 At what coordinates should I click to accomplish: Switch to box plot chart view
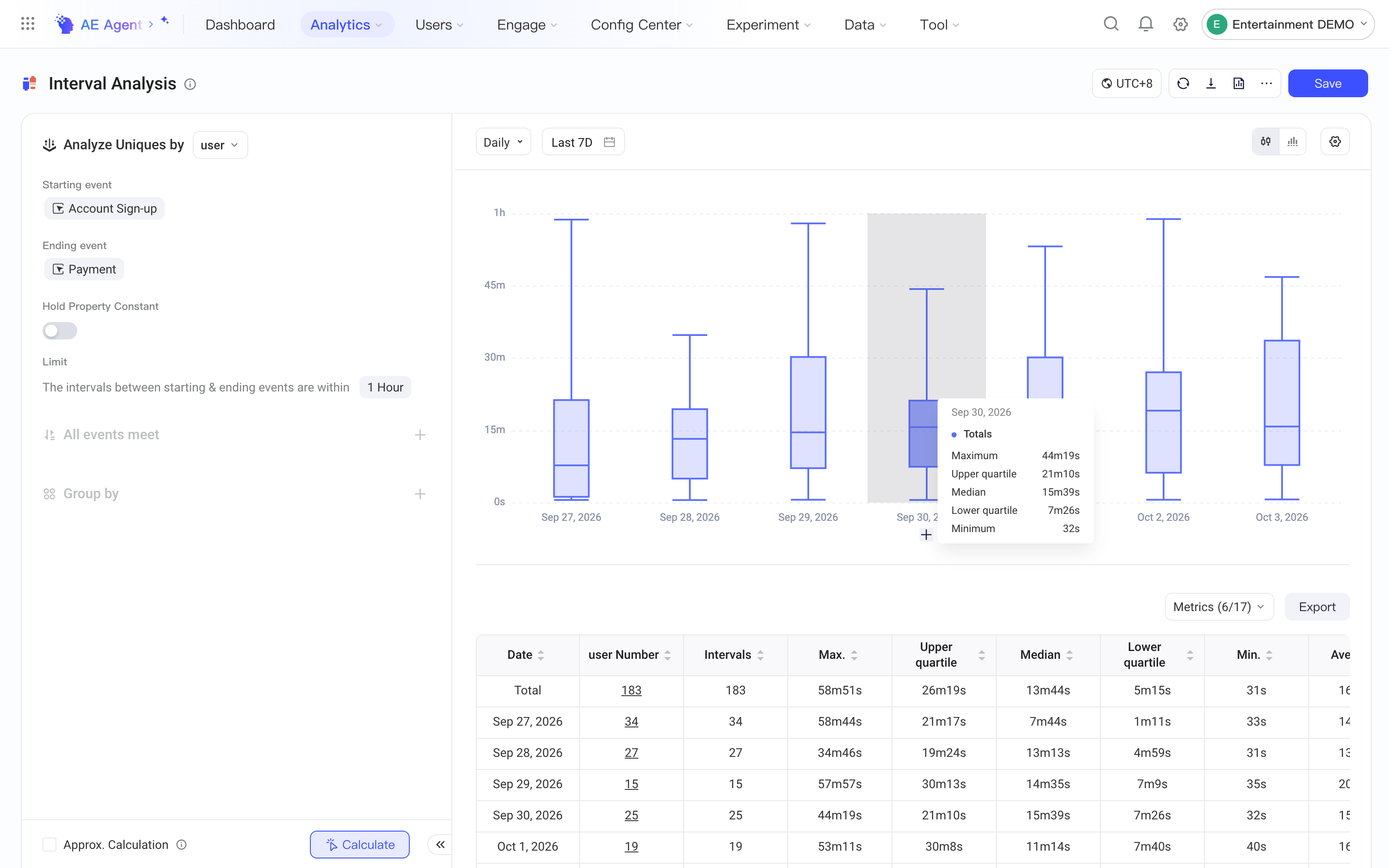pyautogui.click(x=1266, y=142)
